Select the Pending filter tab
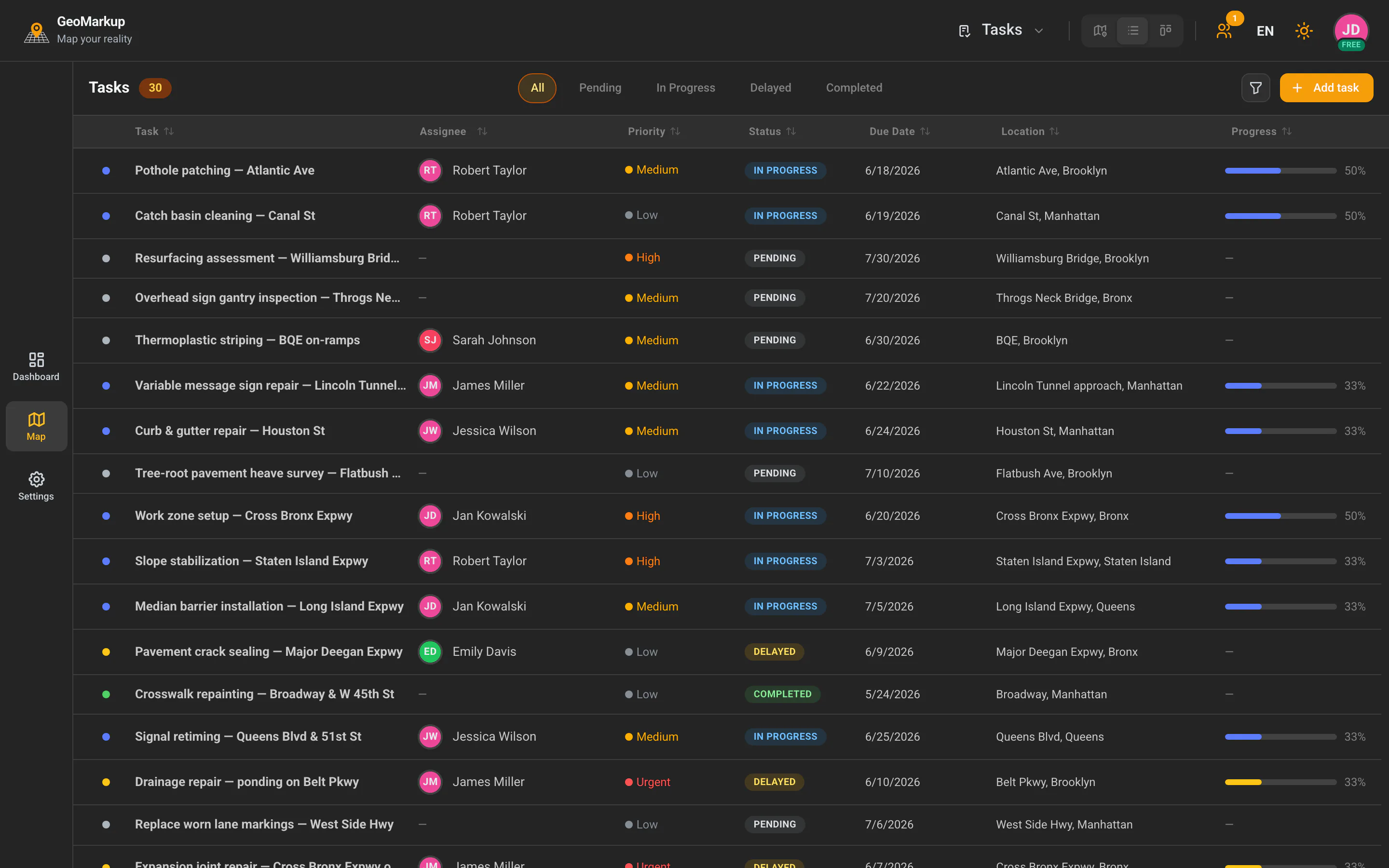The width and height of the screenshot is (1389, 868). [600, 88]
